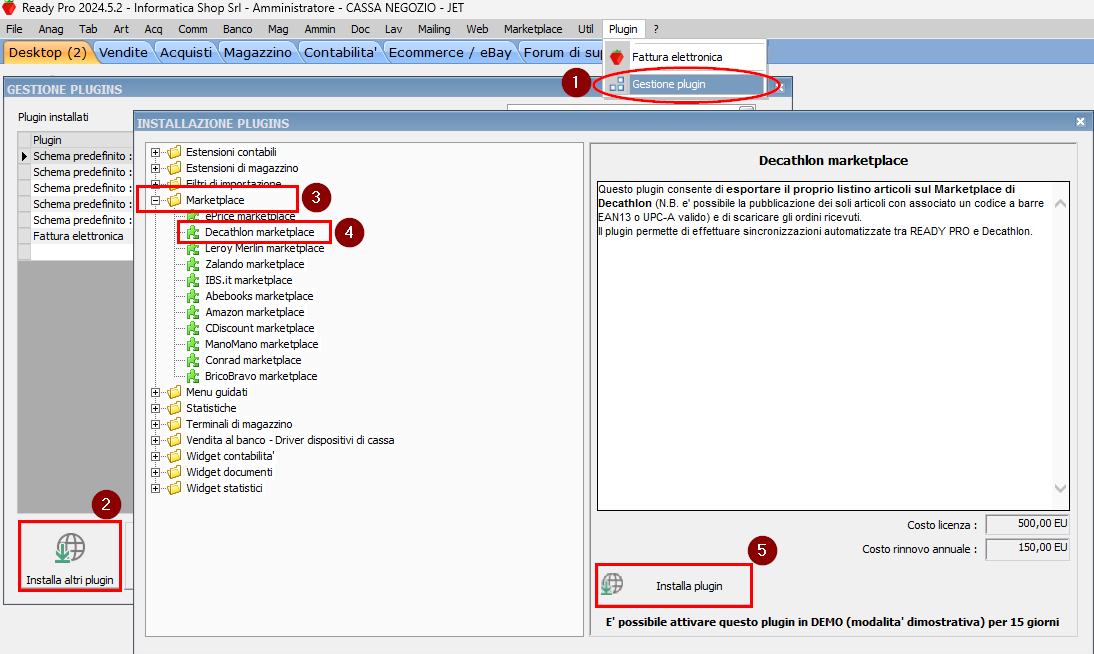The width and height of the screenshot is (1094, 654).
Task: Click the BricoBravo marketplace puzzle icon
Action: [193, 376]
